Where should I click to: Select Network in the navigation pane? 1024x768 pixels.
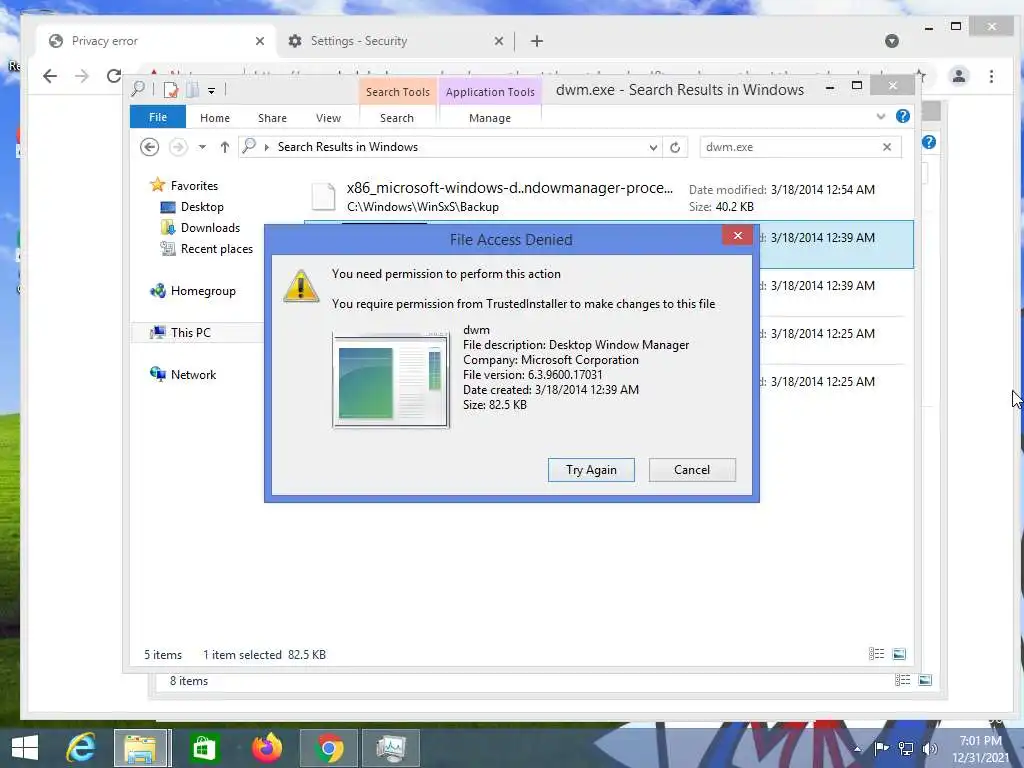coord(193,374)
